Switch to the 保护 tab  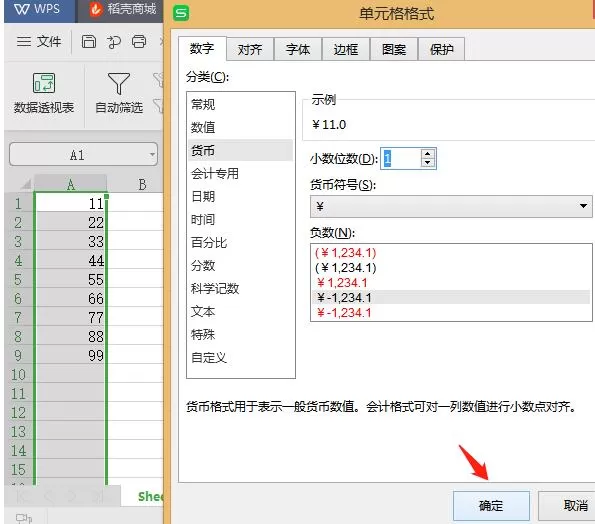click(x=441, y=49)
